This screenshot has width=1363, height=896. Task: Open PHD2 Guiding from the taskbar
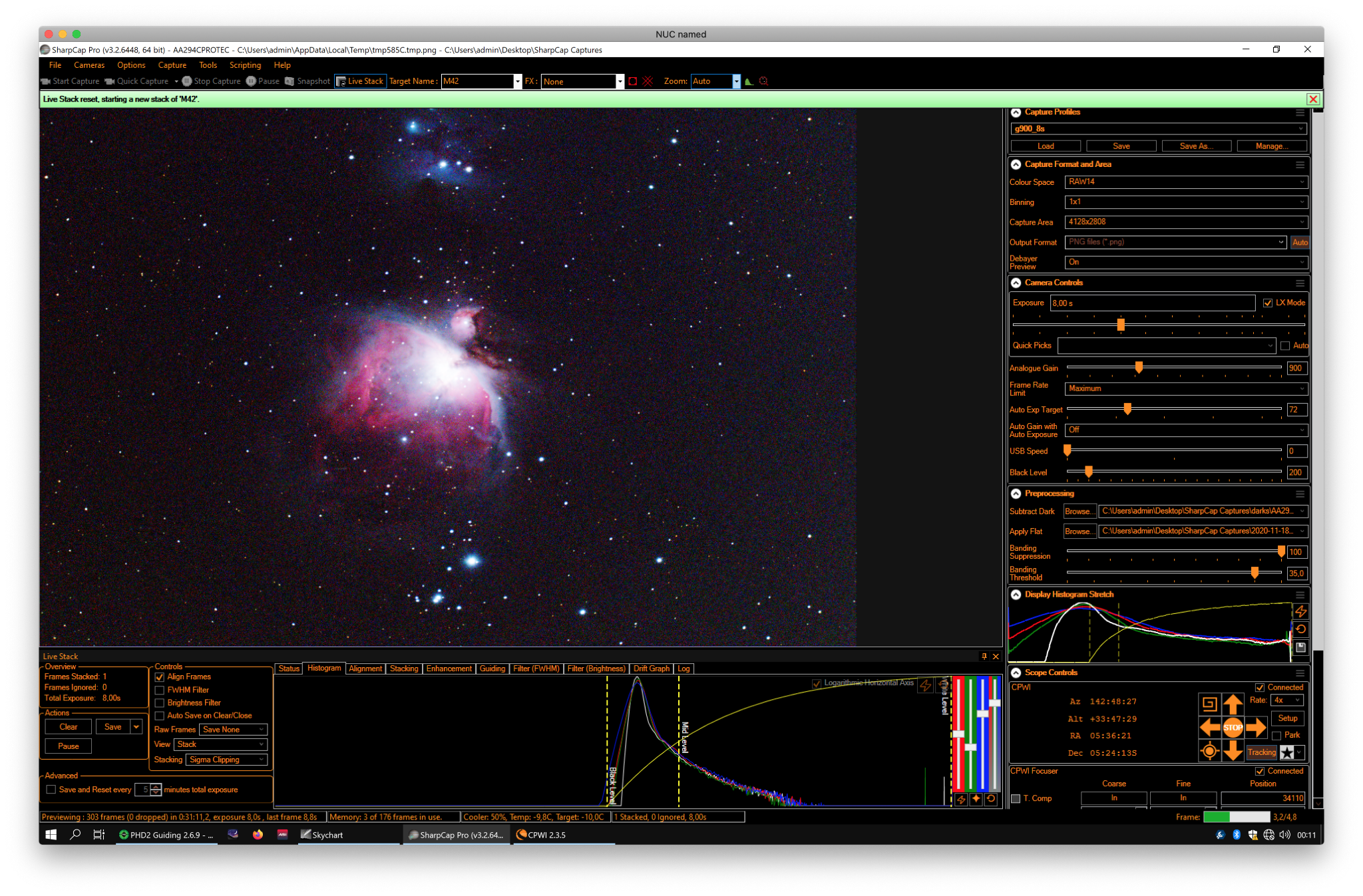(x=167, y=835)
